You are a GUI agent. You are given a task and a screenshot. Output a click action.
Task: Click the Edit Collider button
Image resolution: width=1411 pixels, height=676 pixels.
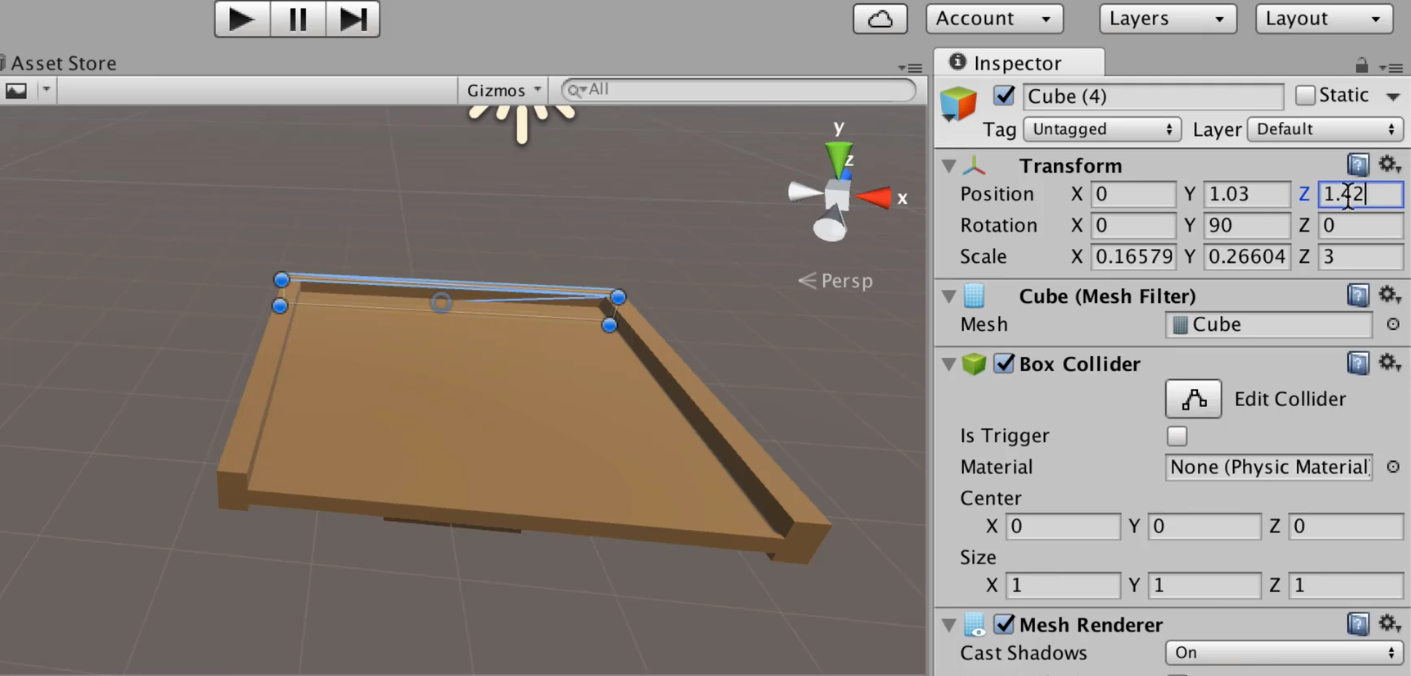click(x=1193, y=398)
